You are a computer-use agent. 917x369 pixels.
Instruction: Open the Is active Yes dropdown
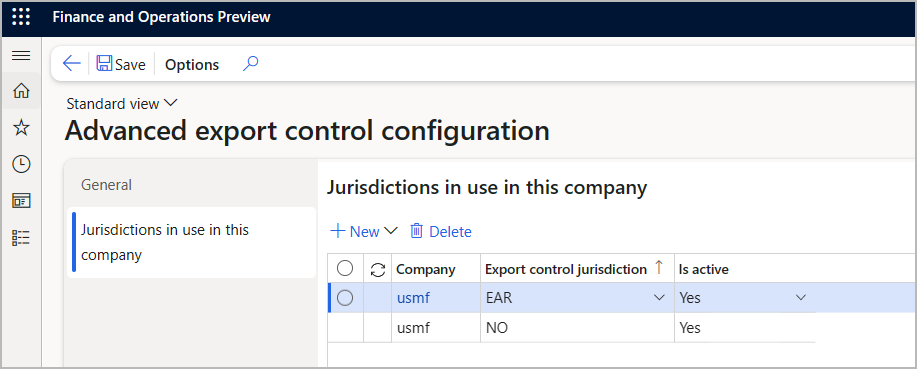tap(801, 298)
